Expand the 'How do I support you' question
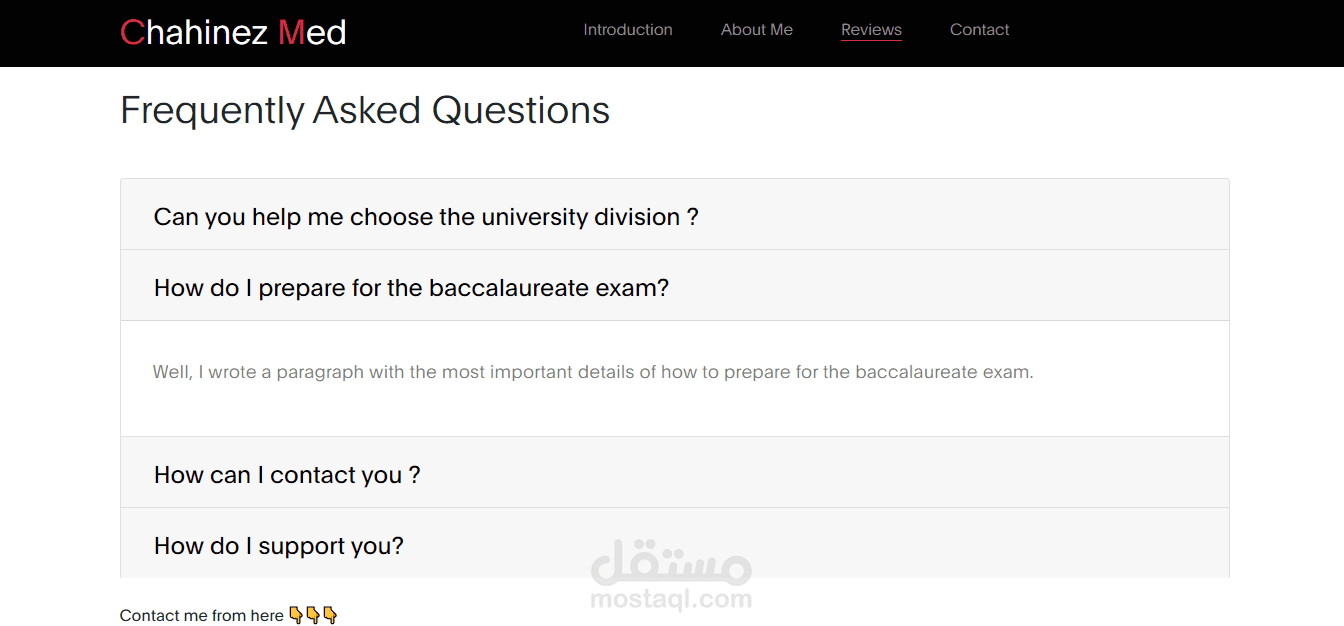Image resolution: width=1344 pixels, height=626 pixels. coord(279,546)
